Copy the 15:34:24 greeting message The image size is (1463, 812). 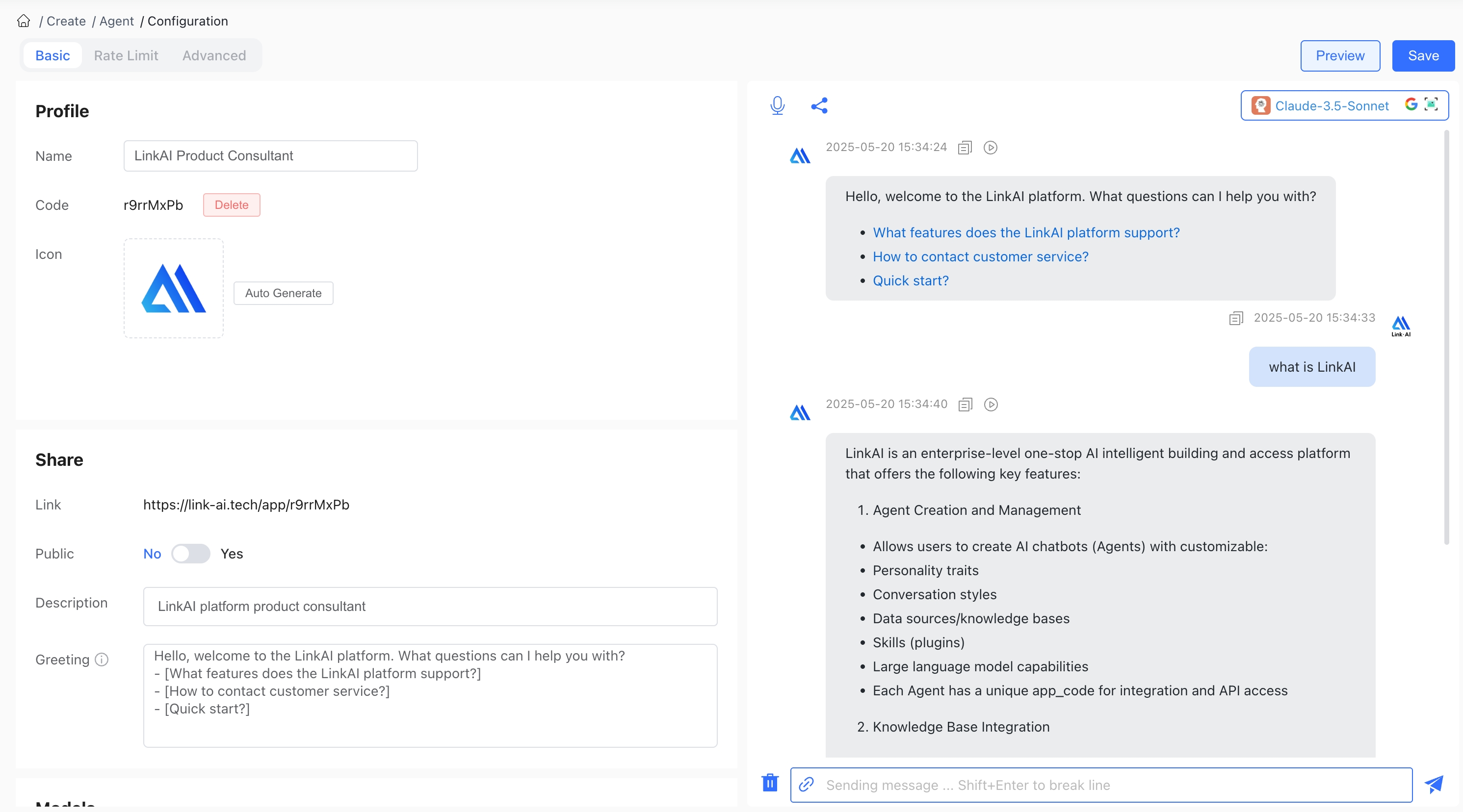[x=965, y=148]
